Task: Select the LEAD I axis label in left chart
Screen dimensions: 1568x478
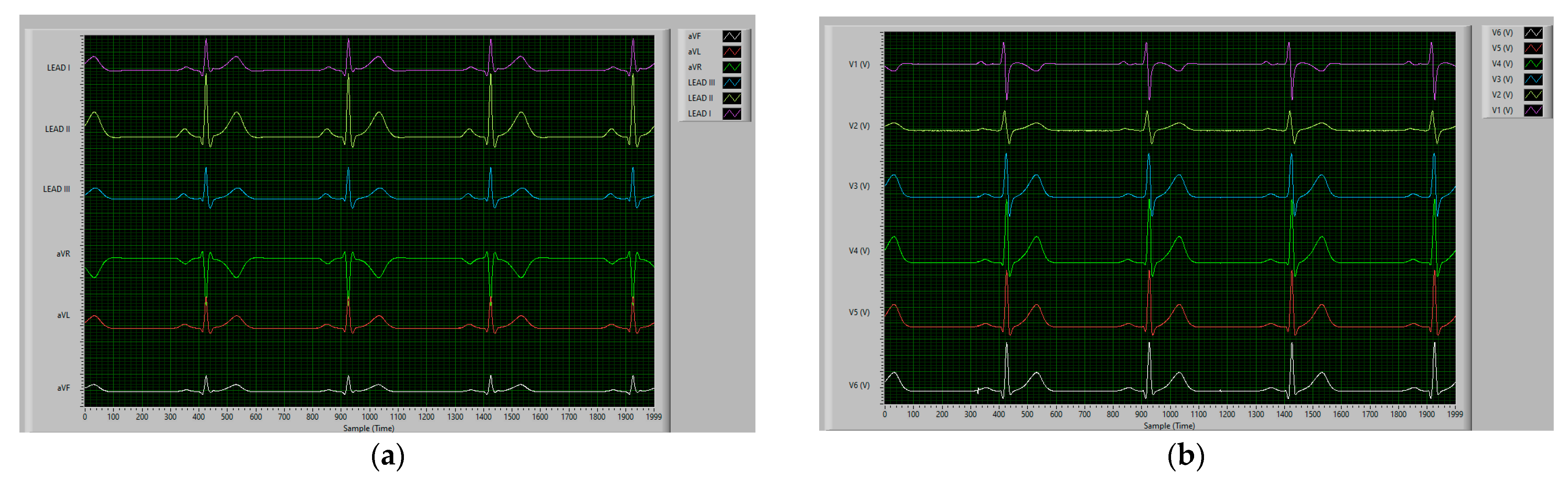Action: coord(59,68)
